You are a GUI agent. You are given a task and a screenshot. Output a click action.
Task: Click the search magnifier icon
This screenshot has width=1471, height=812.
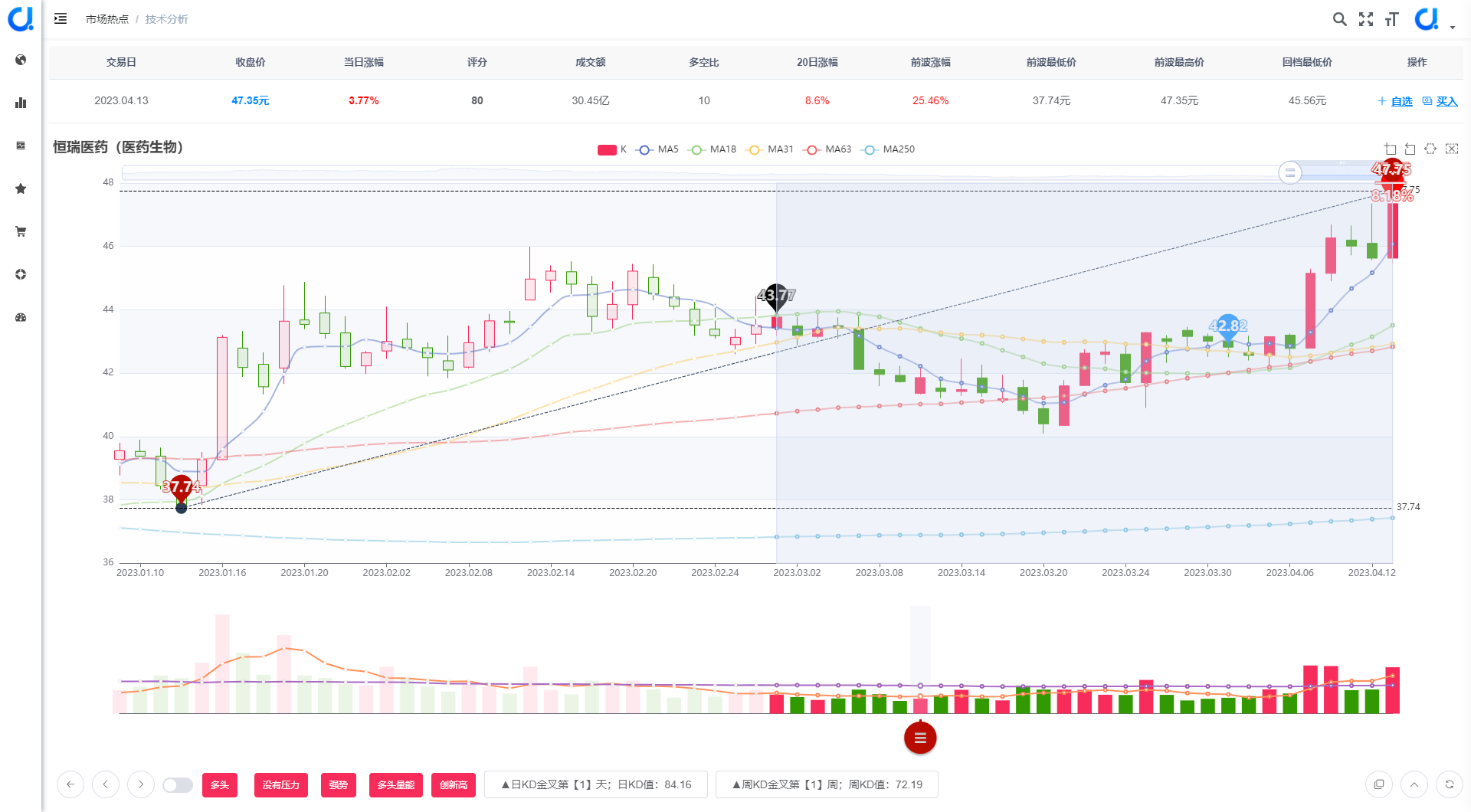1339,19
